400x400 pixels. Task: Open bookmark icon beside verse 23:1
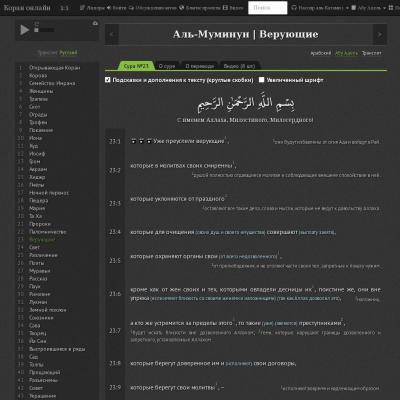133,141
